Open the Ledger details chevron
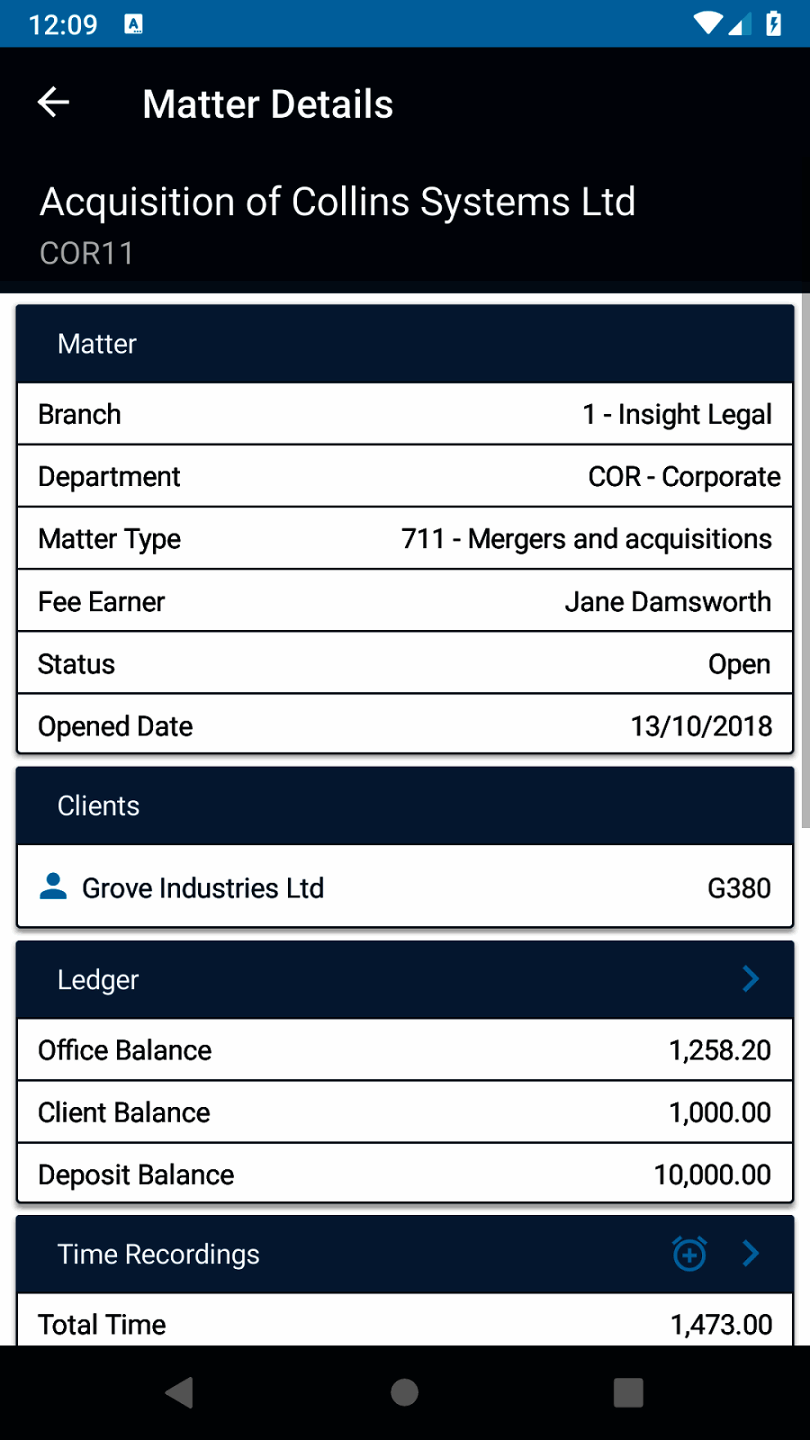Image resolution: width=810 pixels, height=1440 pixels. point(751,979)
